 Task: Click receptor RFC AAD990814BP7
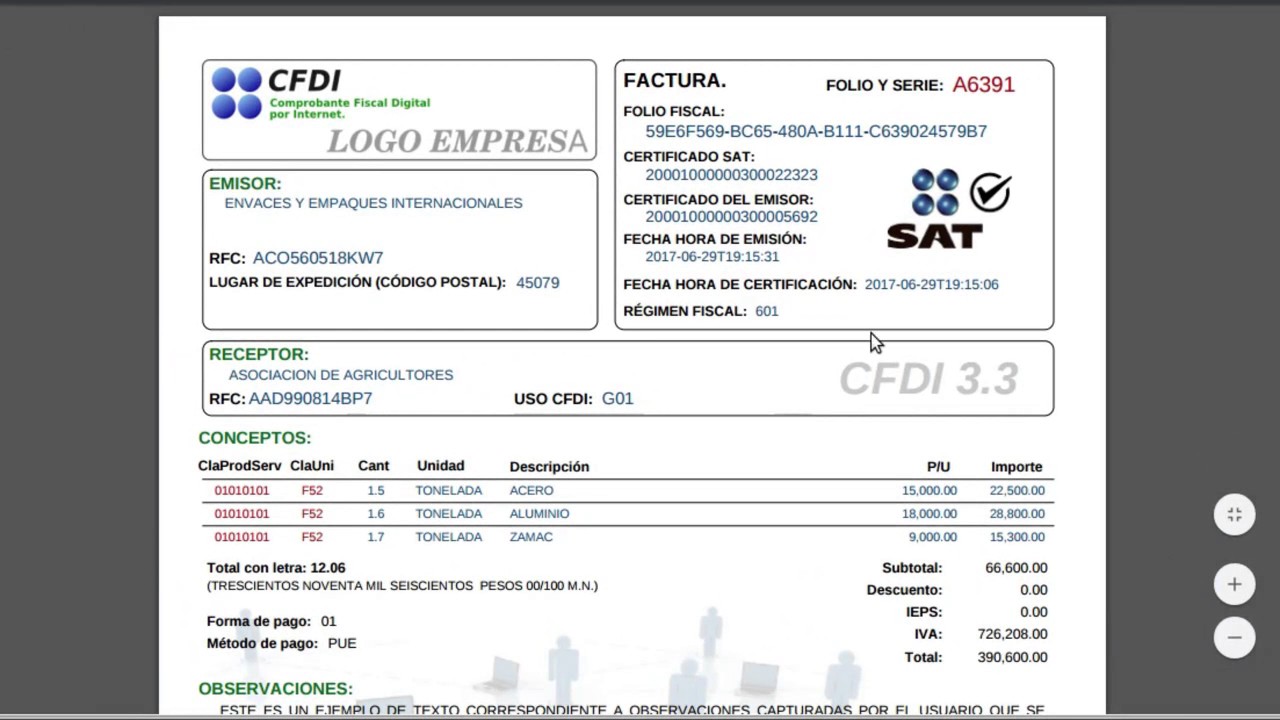(310, 399)
